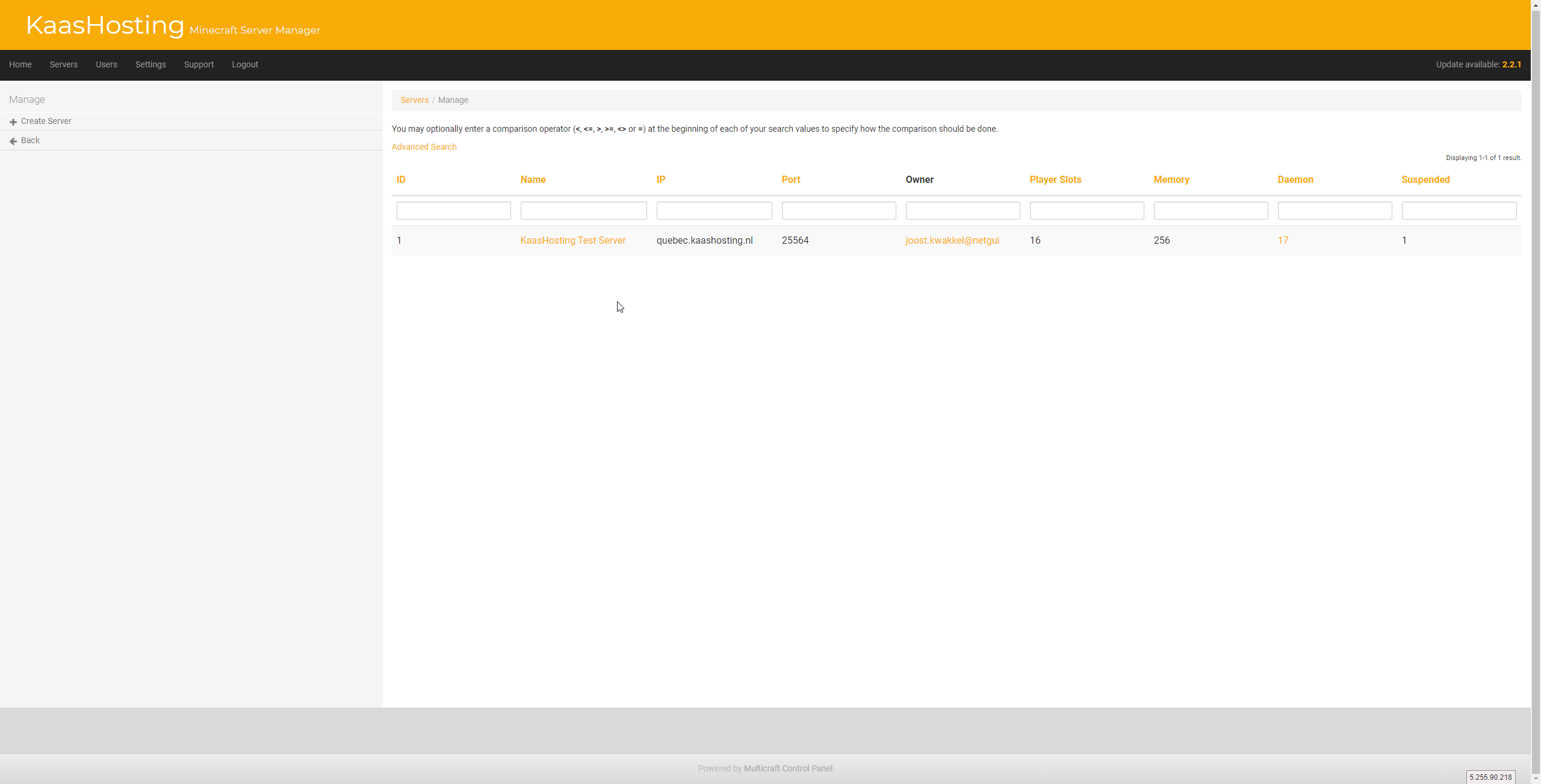Open daemon 17 link
The image size is (1541, 784).
1283,240
